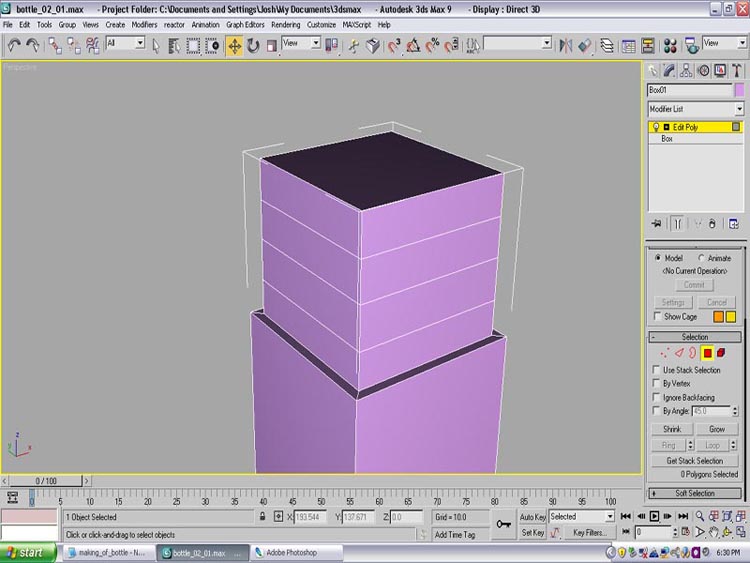Viewport: 750px width, 563px height.
Task: Click the Box01 object color swatch
Action: [740, 90]
